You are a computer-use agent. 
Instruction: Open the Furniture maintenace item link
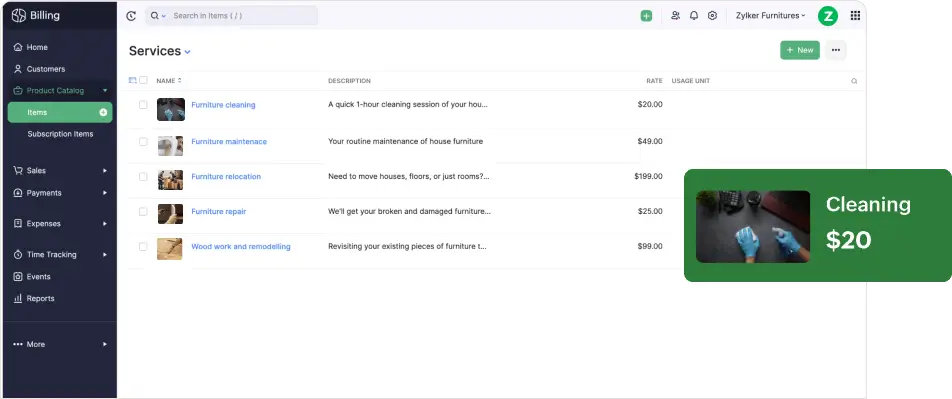[x=229, y=142]
